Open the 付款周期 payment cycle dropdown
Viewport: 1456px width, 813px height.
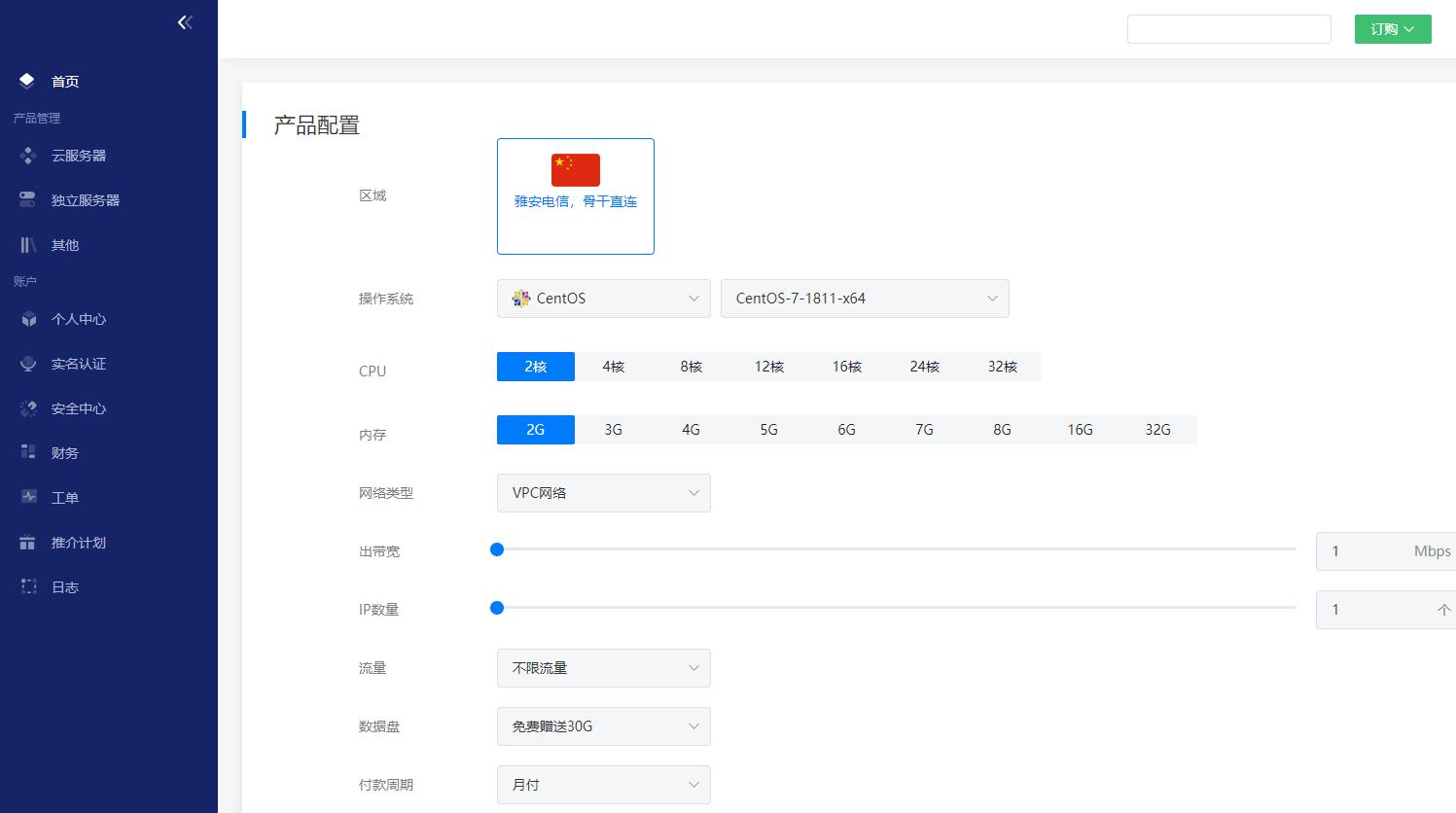[x=603, y=785]
